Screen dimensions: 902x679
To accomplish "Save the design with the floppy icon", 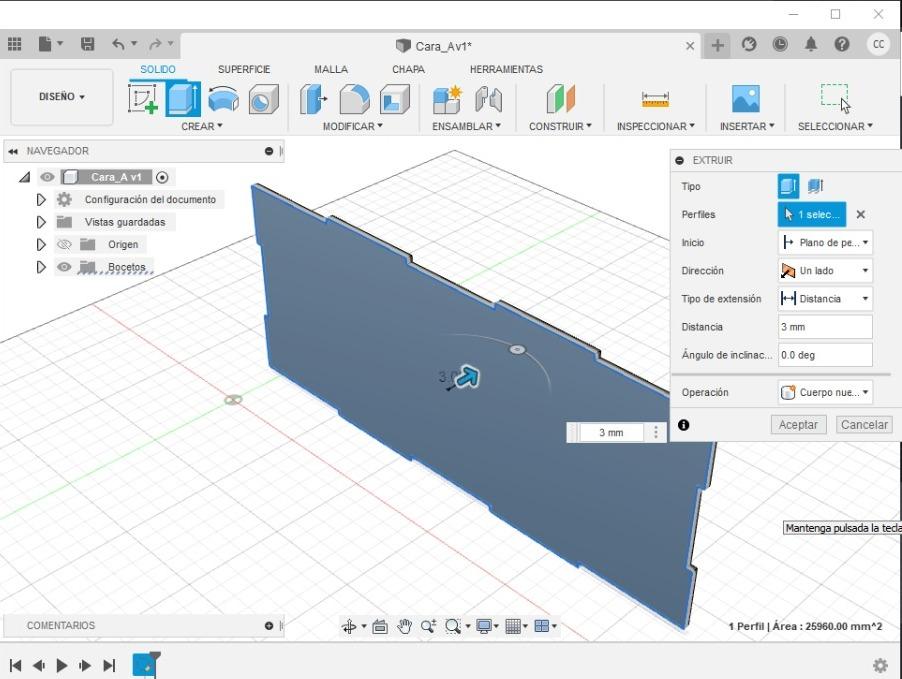I will (x=87, y=44).
